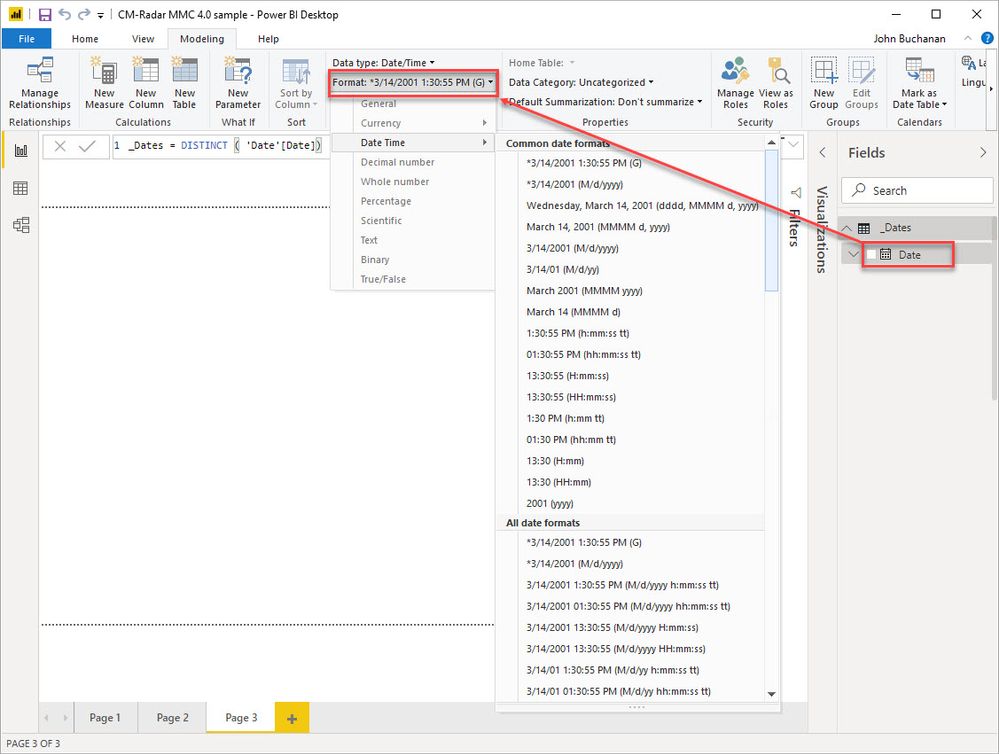Open Manage Roles security icon
This screenshot has width=999, height=754.
[x=735, y=70]
